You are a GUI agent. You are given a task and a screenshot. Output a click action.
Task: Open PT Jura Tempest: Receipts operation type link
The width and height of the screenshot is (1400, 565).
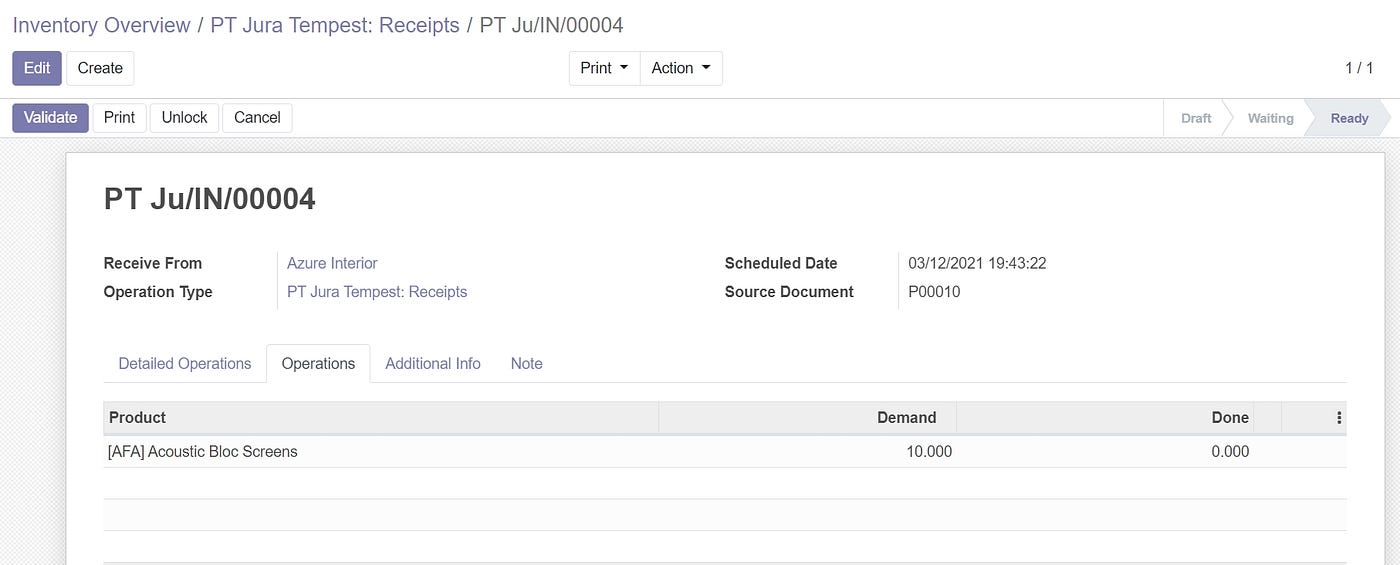click(x=377, y=292)
